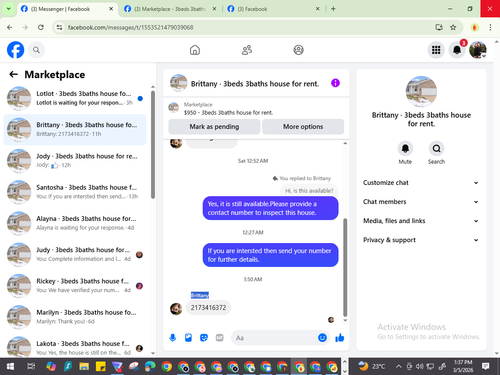Go back using the Marketplace back arrow
This screenshot has width=500, height=375.
(x=13, y=74)
